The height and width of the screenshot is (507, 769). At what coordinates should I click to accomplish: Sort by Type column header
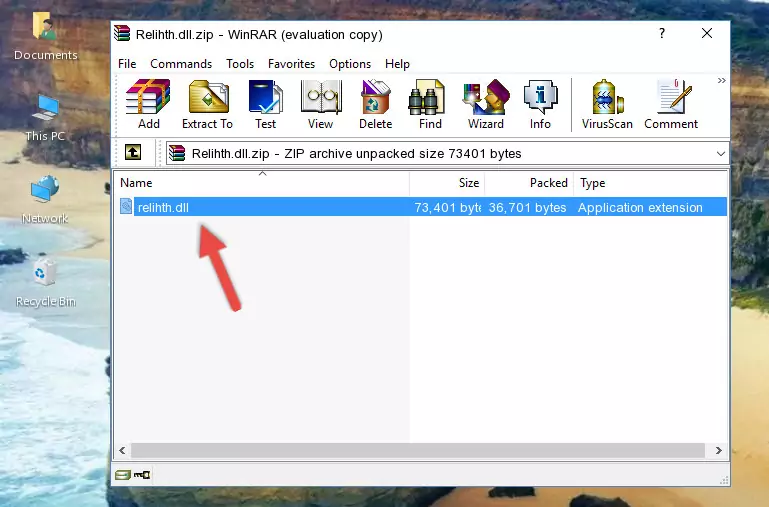(650, 183)
